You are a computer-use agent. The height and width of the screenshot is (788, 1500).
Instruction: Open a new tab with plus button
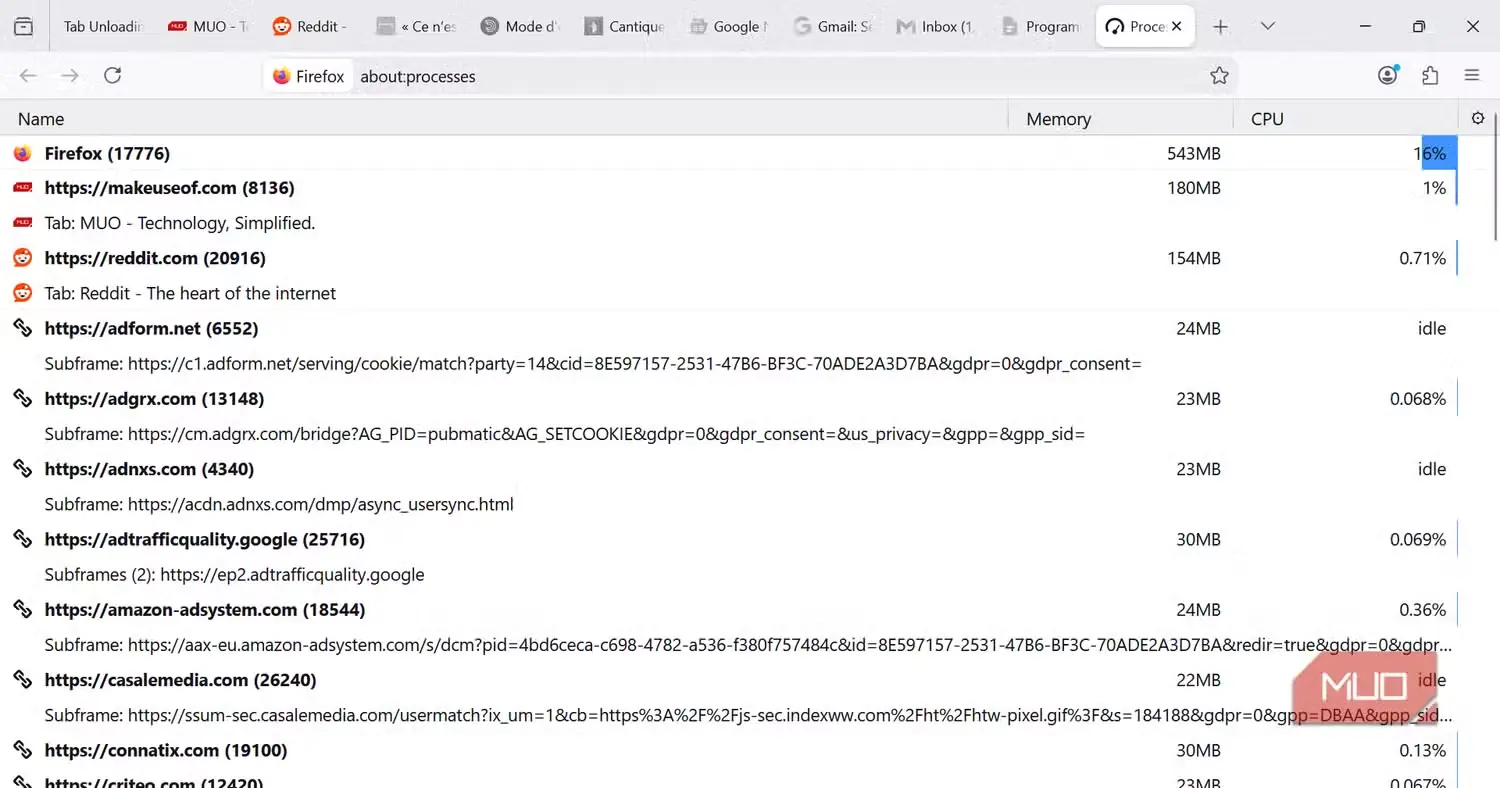(1220, 27)
